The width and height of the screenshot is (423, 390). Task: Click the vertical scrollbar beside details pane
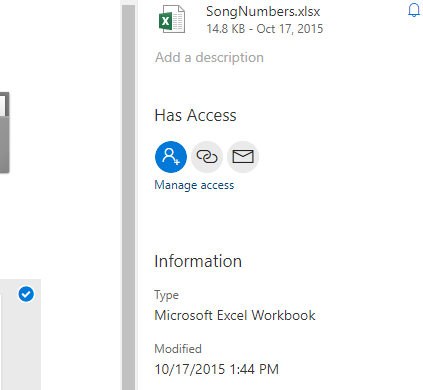point(128,197)
